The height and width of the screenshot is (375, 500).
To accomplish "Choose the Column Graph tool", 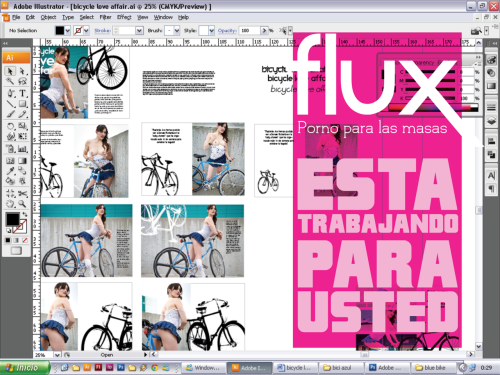I will [22, 149].
